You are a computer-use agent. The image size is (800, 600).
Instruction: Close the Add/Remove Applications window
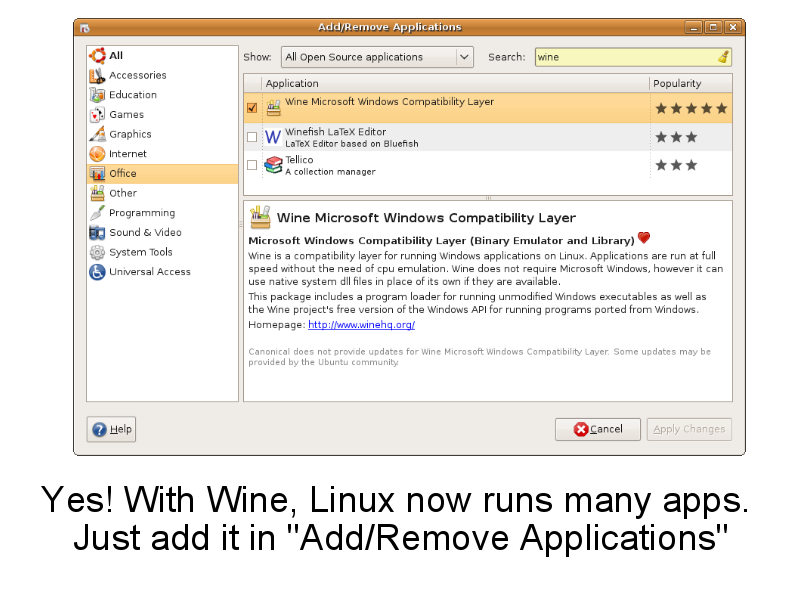(x=733, y=28)
